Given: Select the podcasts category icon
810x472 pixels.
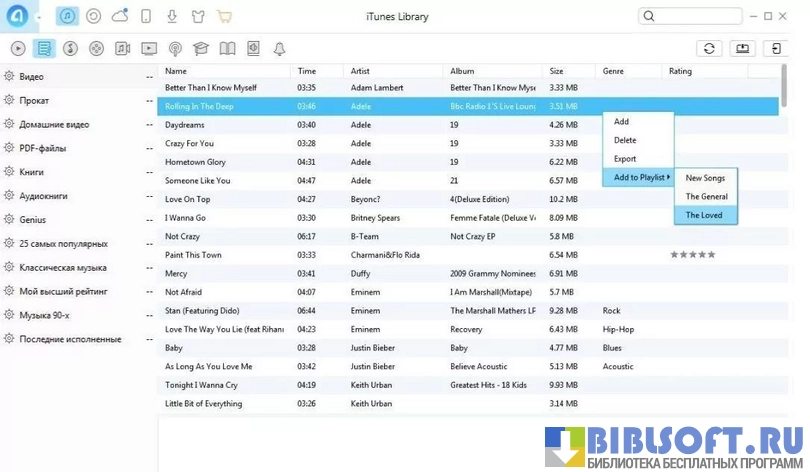Looking at the screenshot, I should (x=175, y=48).
